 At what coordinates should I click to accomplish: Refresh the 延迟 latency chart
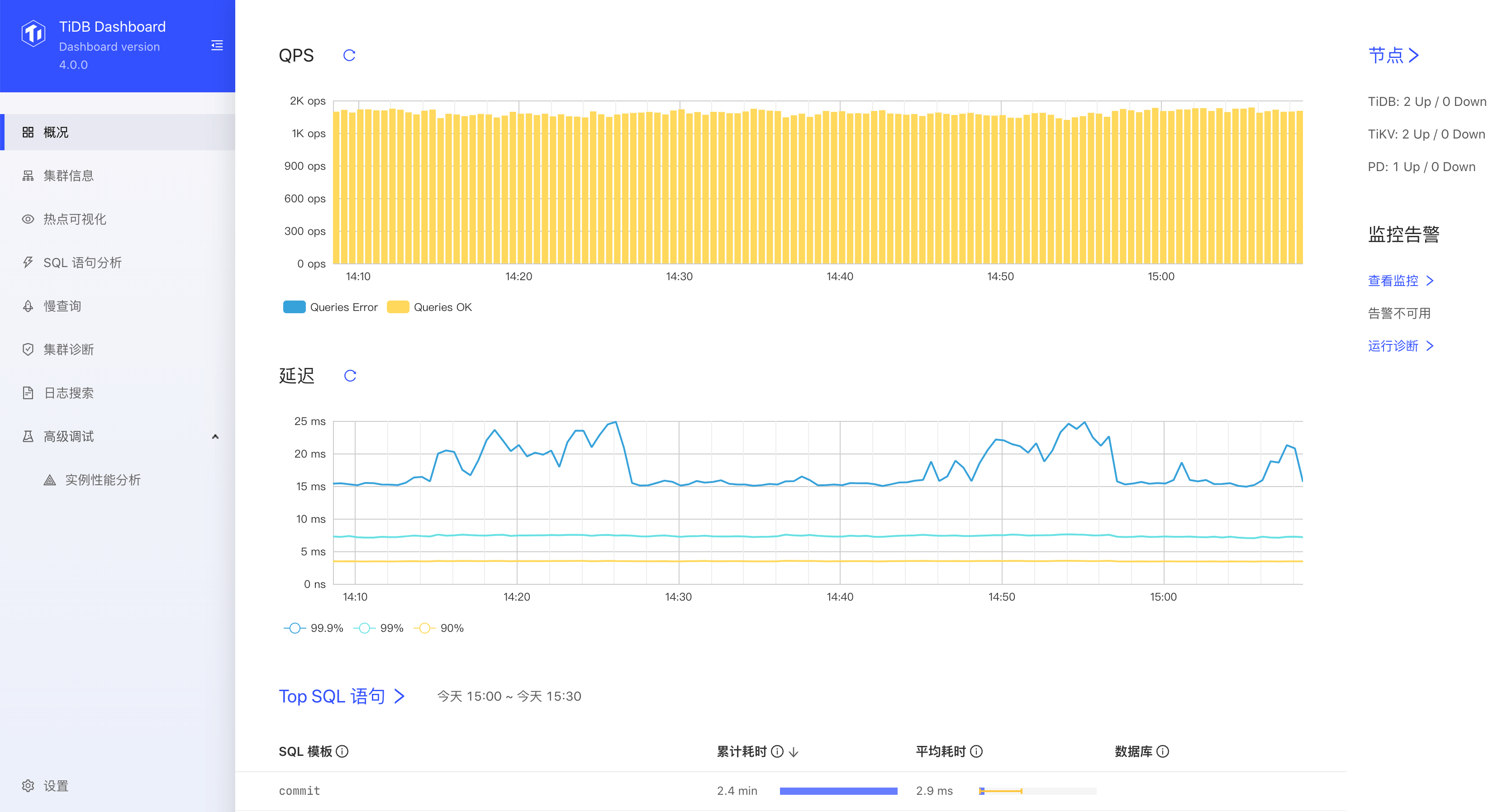pyautogui.click(x=350, y=376)
